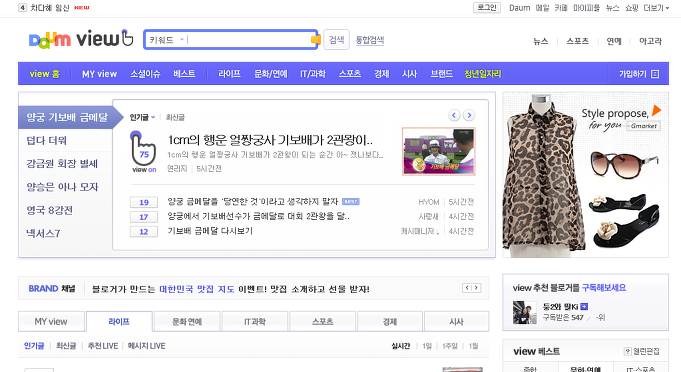Open the 문화/연예 item in the purple navigation bar
681x372 pixels.
271,74
